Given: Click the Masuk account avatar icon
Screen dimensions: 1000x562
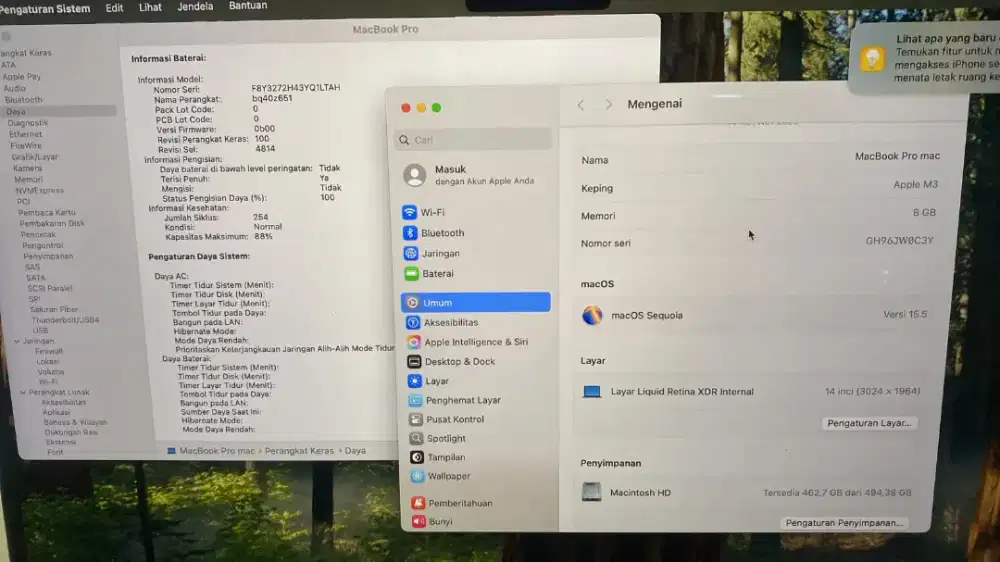Looking at the screenshot, I should click(415, 175).
